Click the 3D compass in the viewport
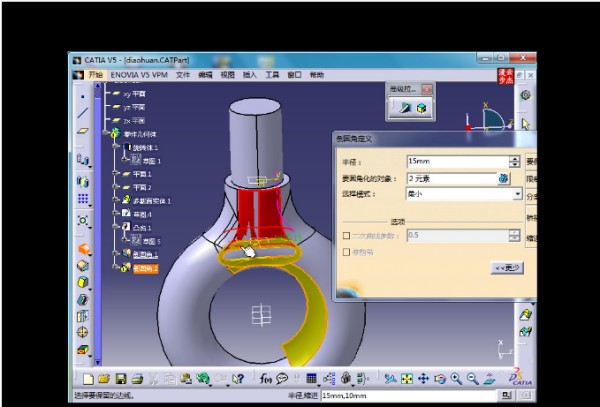 tap(489, 119)
